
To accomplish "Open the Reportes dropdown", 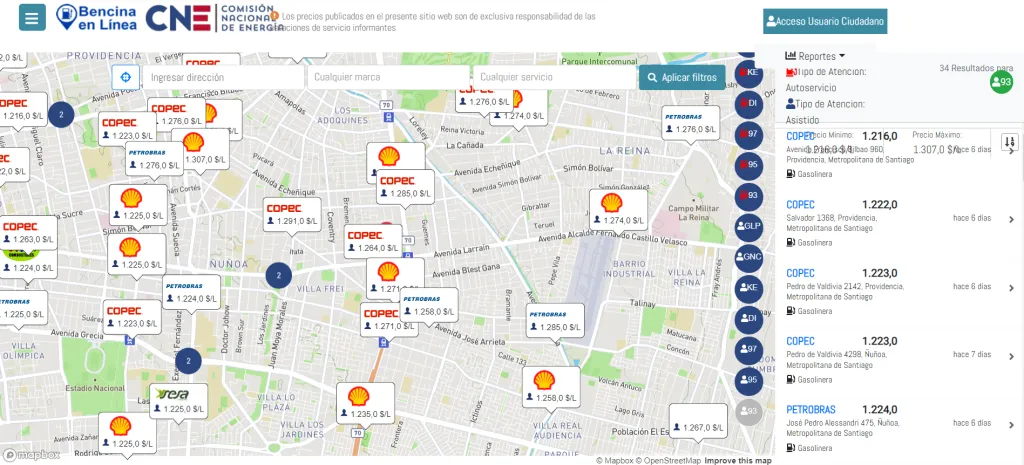I will [x=815, y=56].
